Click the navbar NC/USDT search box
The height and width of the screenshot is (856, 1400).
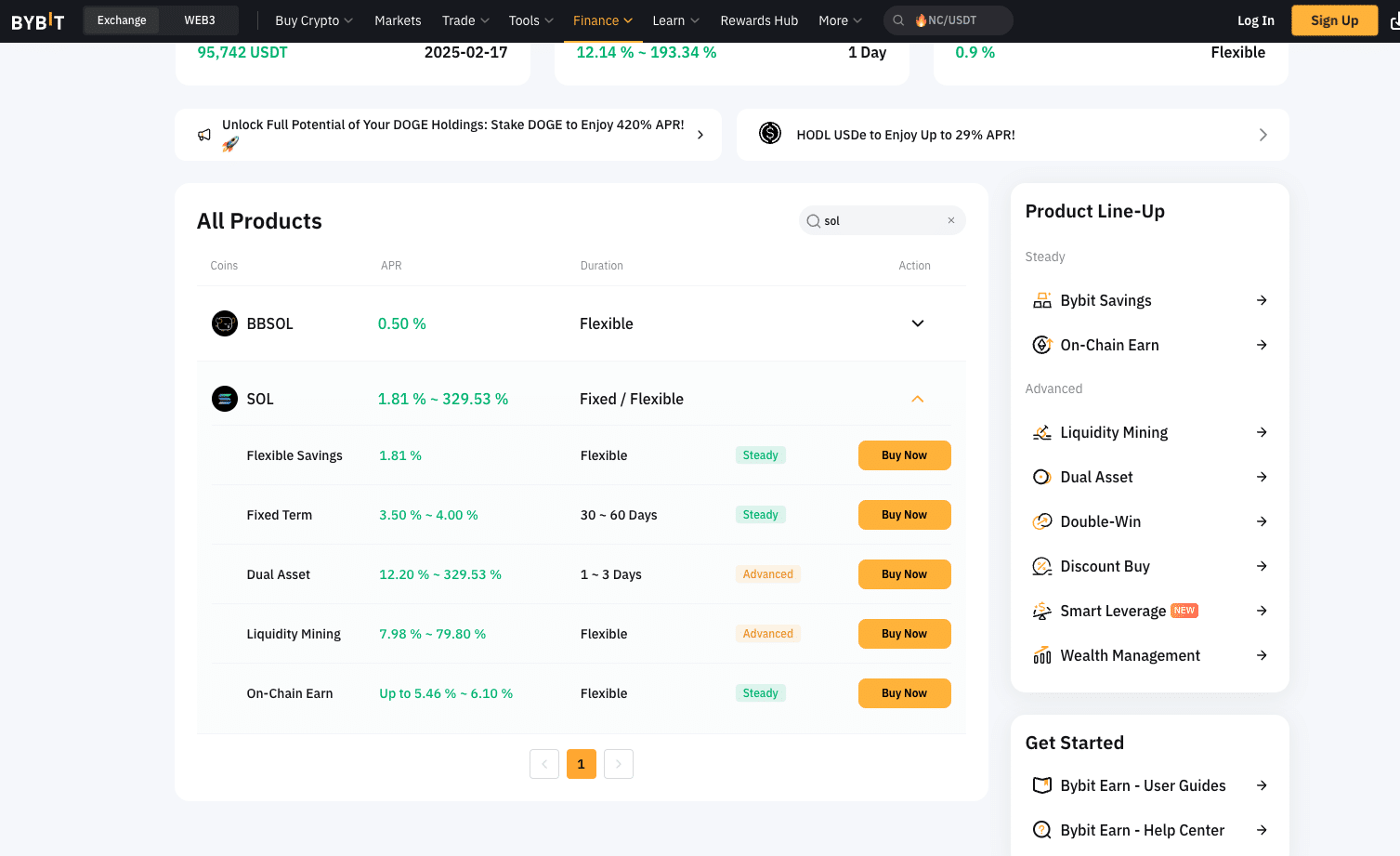948,20
